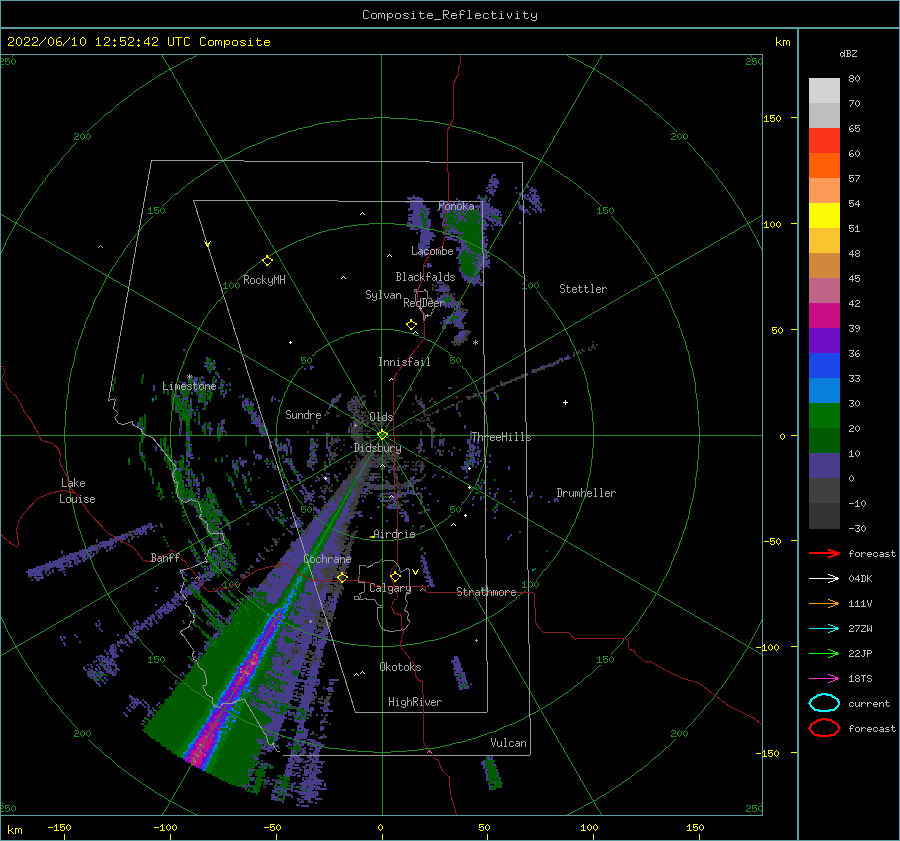
Task: Click the red forecast arrow in legend
Action: tap(824, 553)
